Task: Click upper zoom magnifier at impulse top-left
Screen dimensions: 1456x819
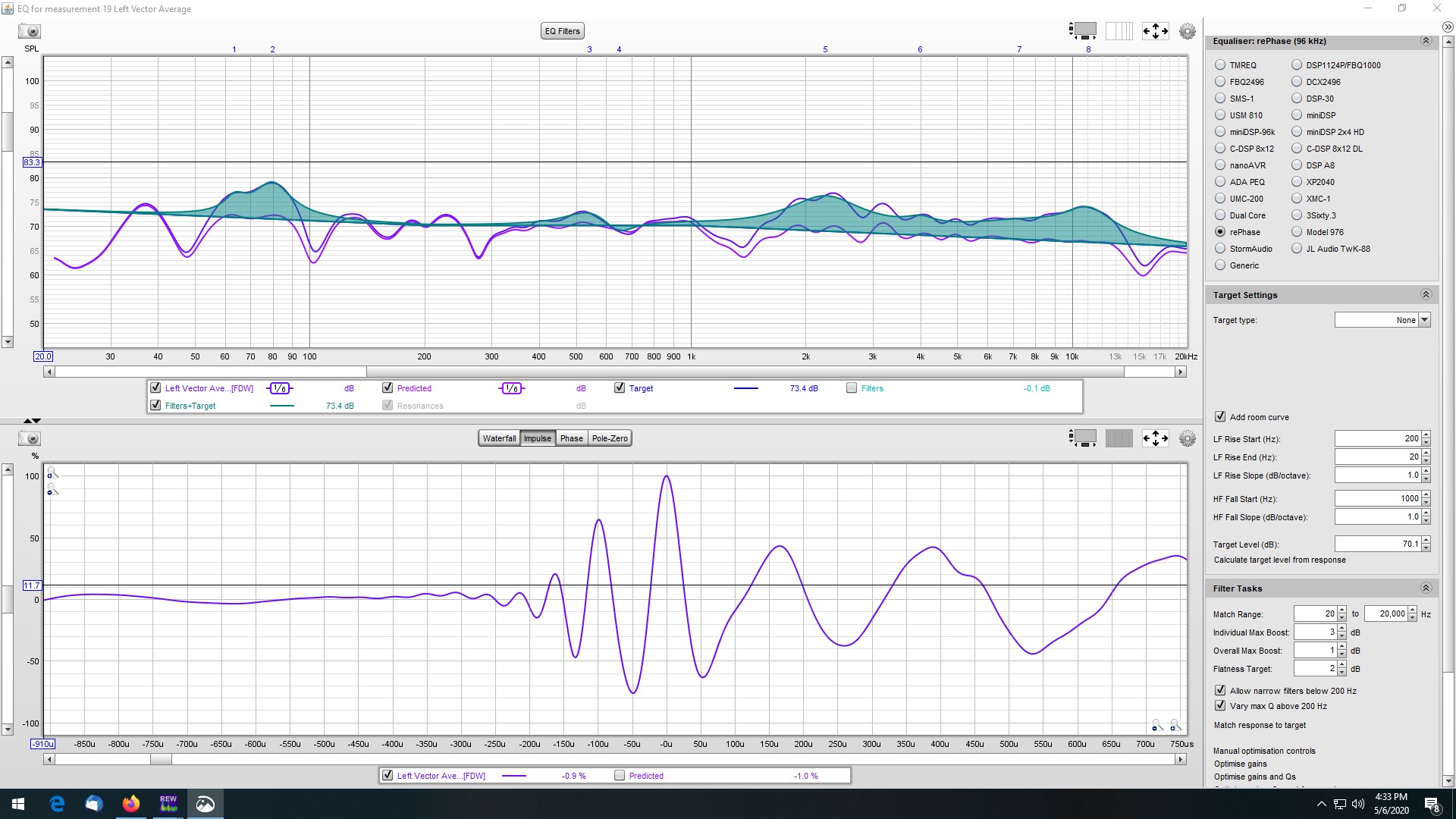Action: [x=52, y=473]
